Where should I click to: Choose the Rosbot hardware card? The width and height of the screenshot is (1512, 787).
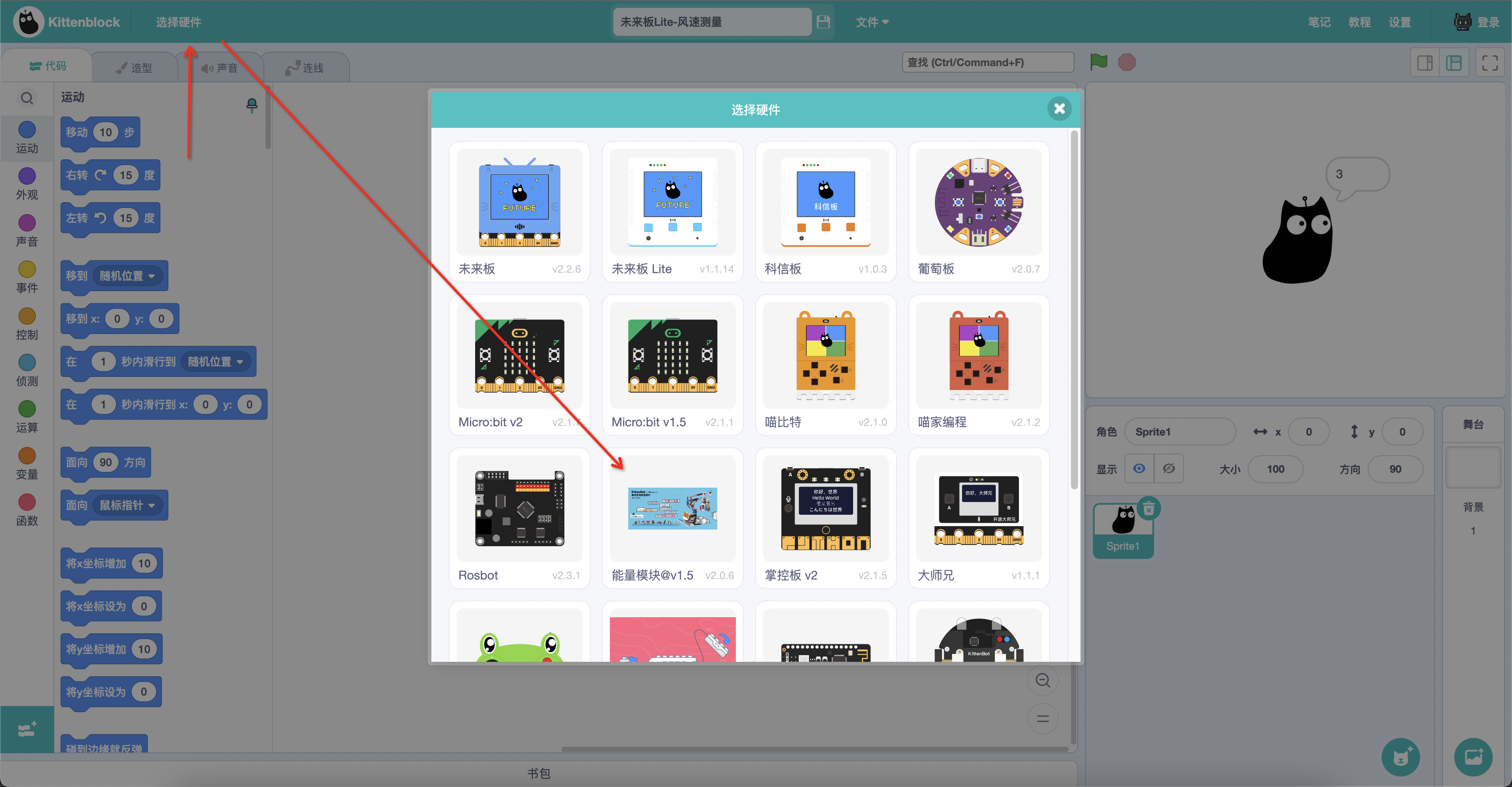click(x=519, y=518)
